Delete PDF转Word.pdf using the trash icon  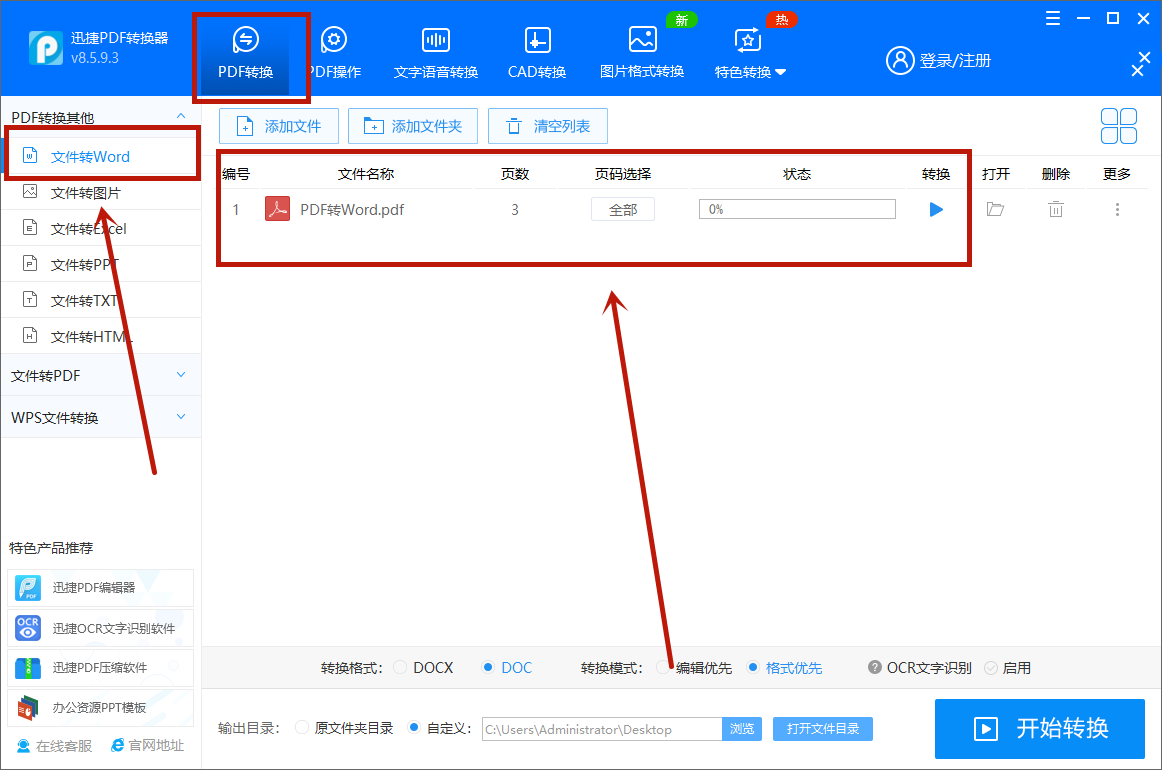1055,209
